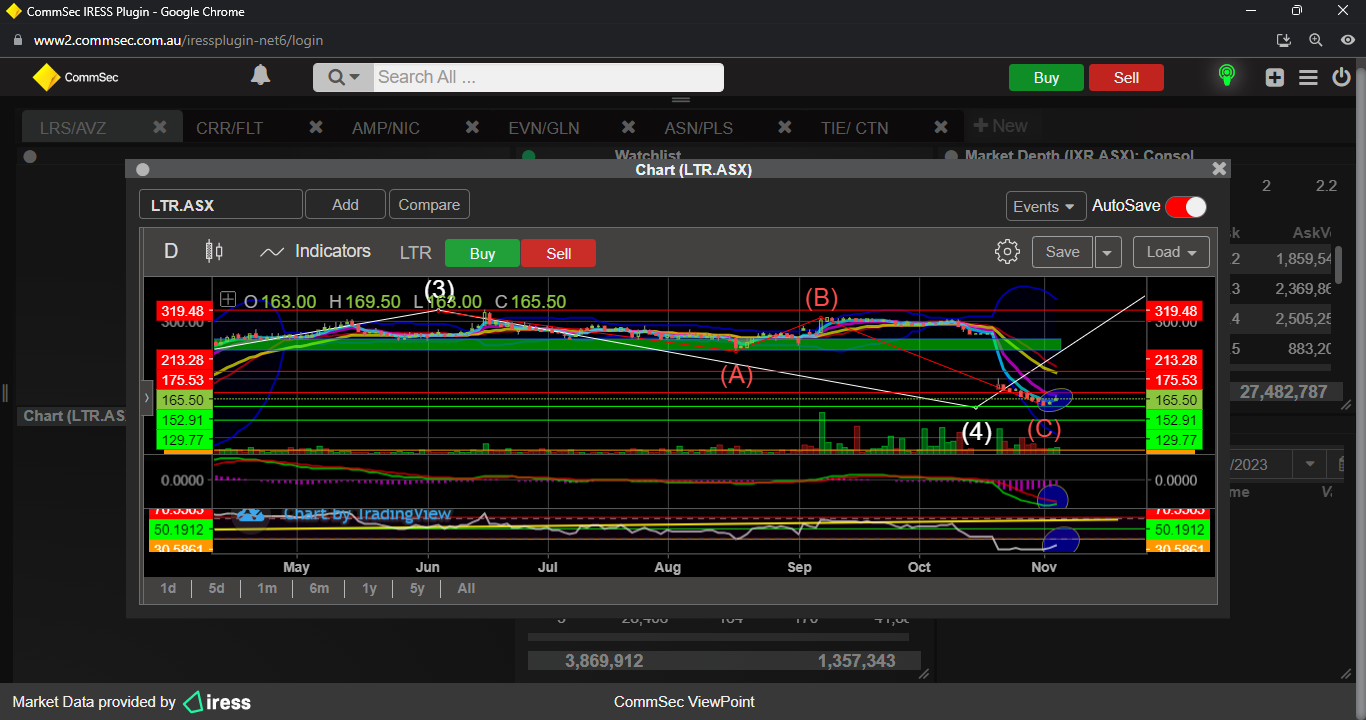The width and height of the screenshot is (1366, 720).
Task: Expand the chart legend plus box
Action: 228,300
